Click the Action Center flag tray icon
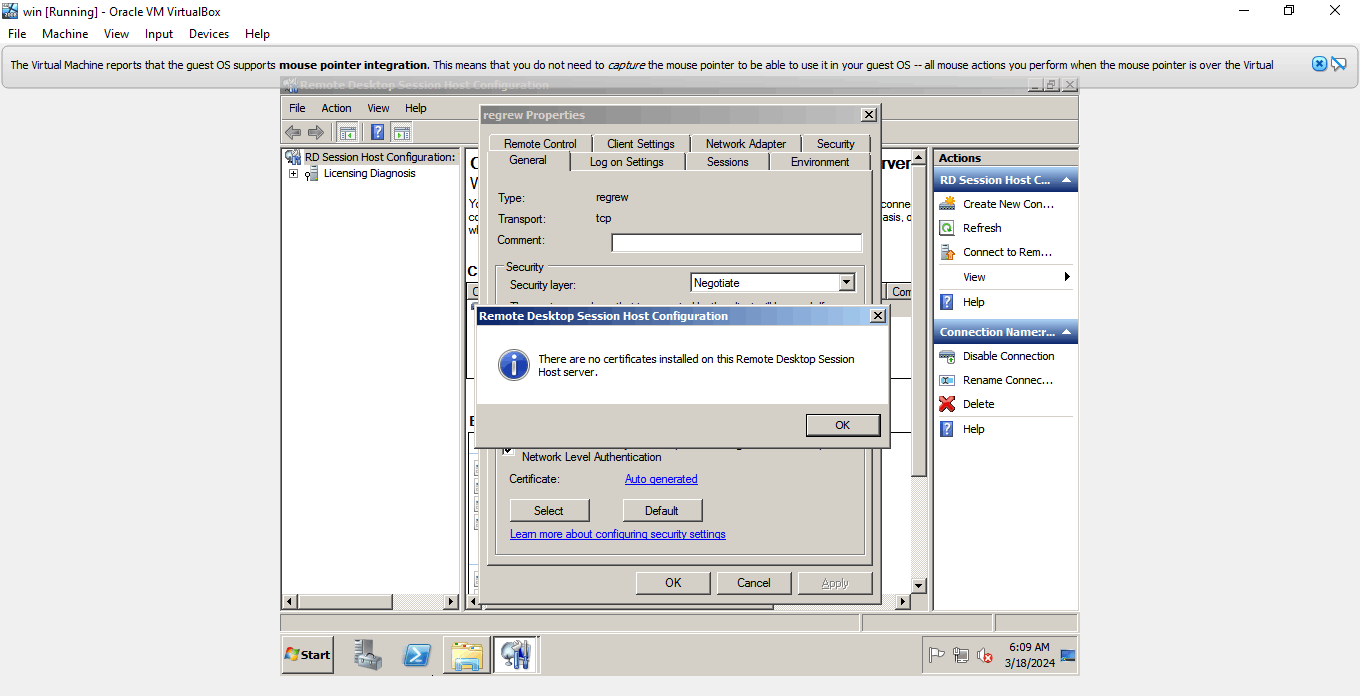Image resolution: width=1360 pixels, height=696 pixels. [937, 656]
